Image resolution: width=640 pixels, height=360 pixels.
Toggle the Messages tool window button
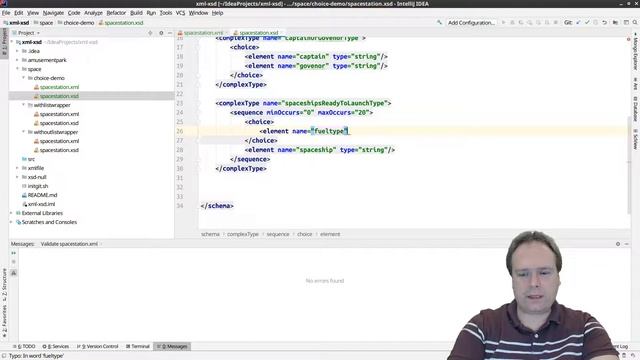pyautogui.click(x=172, y=346)
